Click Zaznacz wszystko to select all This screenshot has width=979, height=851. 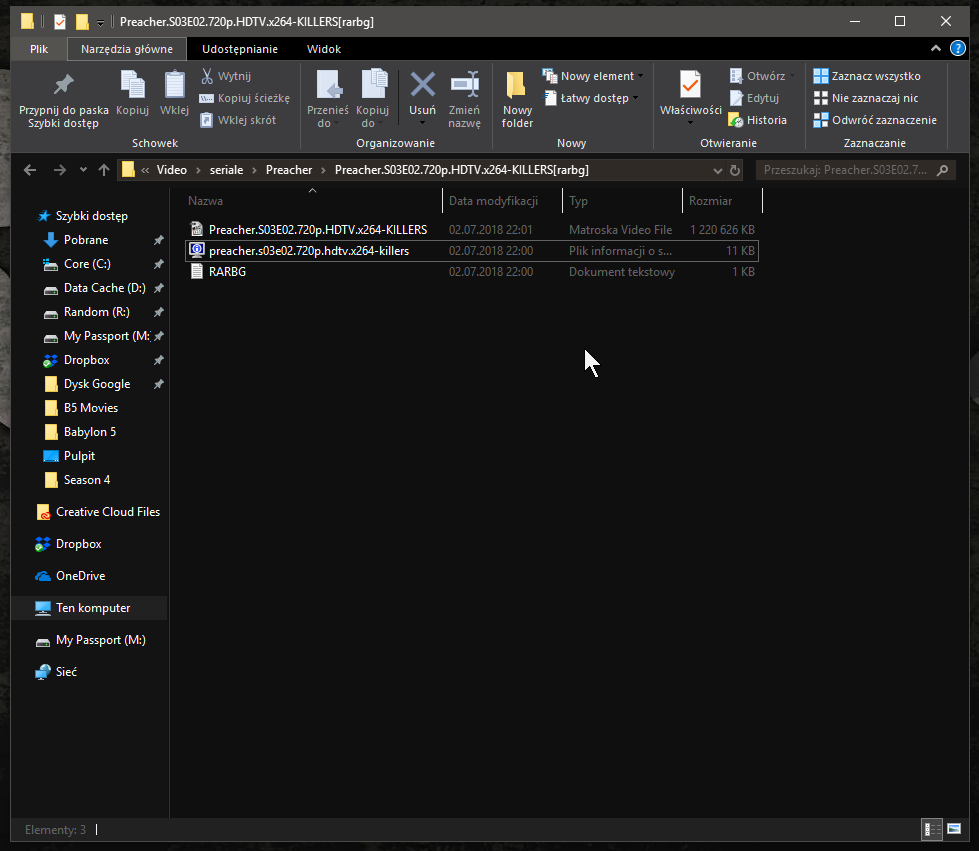(866, 76)
